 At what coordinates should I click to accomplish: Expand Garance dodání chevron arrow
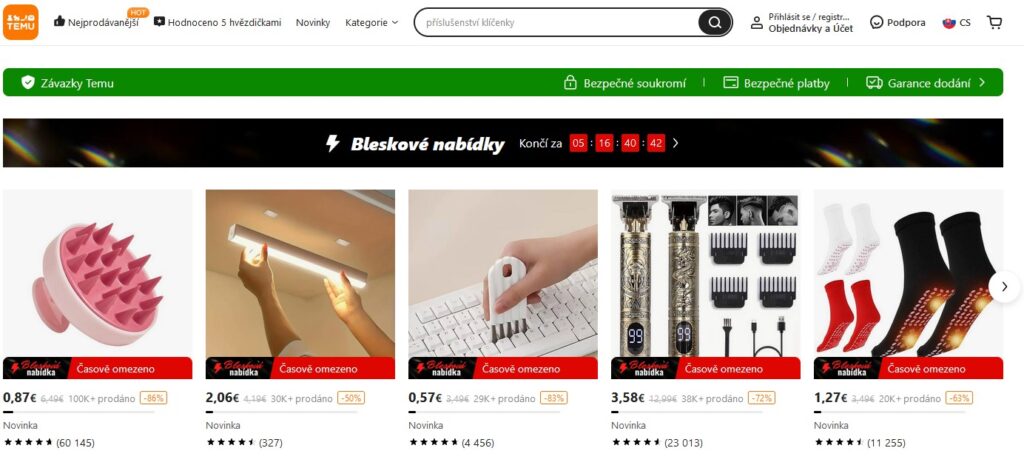tap(982, 83)
